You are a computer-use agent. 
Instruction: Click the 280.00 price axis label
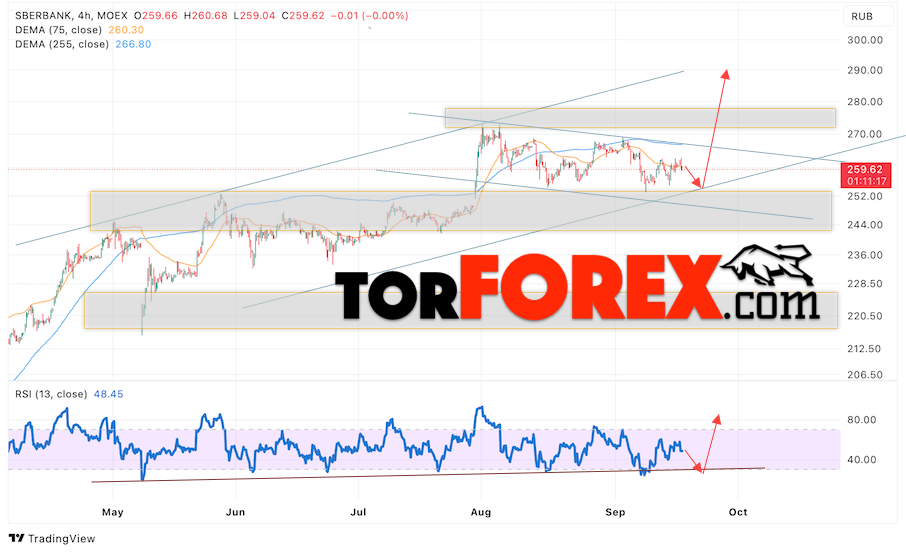click(865, 102)
